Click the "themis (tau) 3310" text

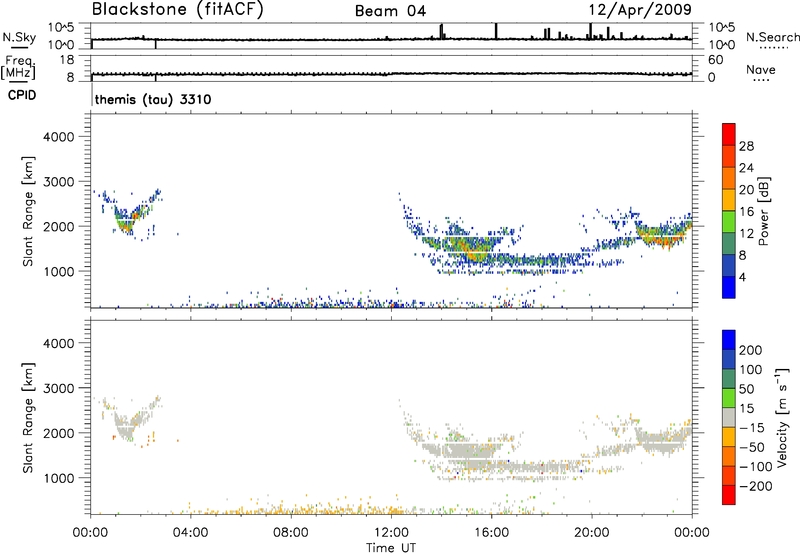pyautogui.click(x=153, y=99)
